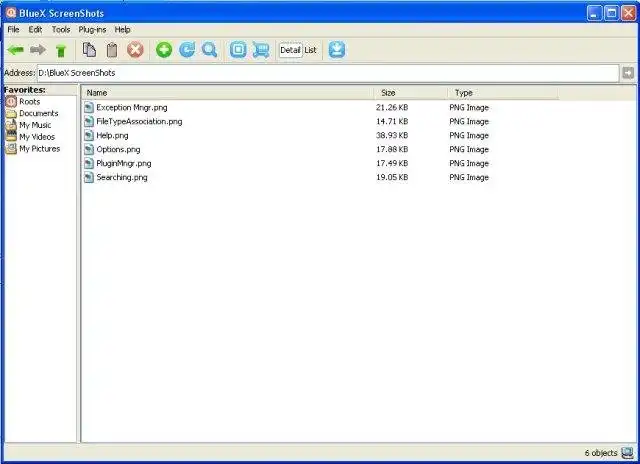Sort by the Type column header
Viewport: 640px width, 464px height.
[x=503, y=93]
